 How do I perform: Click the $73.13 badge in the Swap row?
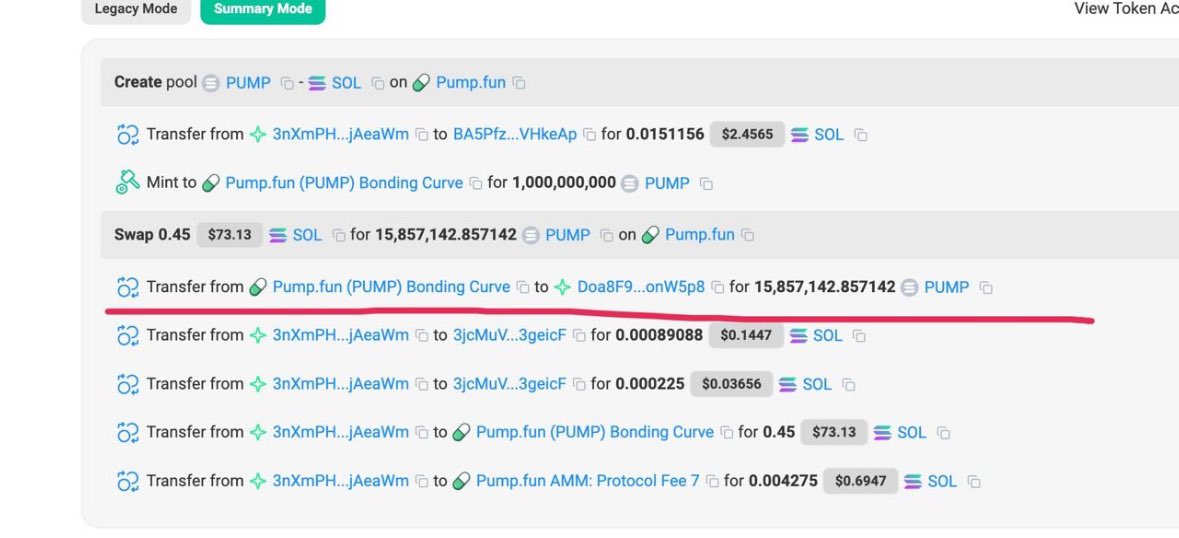(x=230, y=234)
